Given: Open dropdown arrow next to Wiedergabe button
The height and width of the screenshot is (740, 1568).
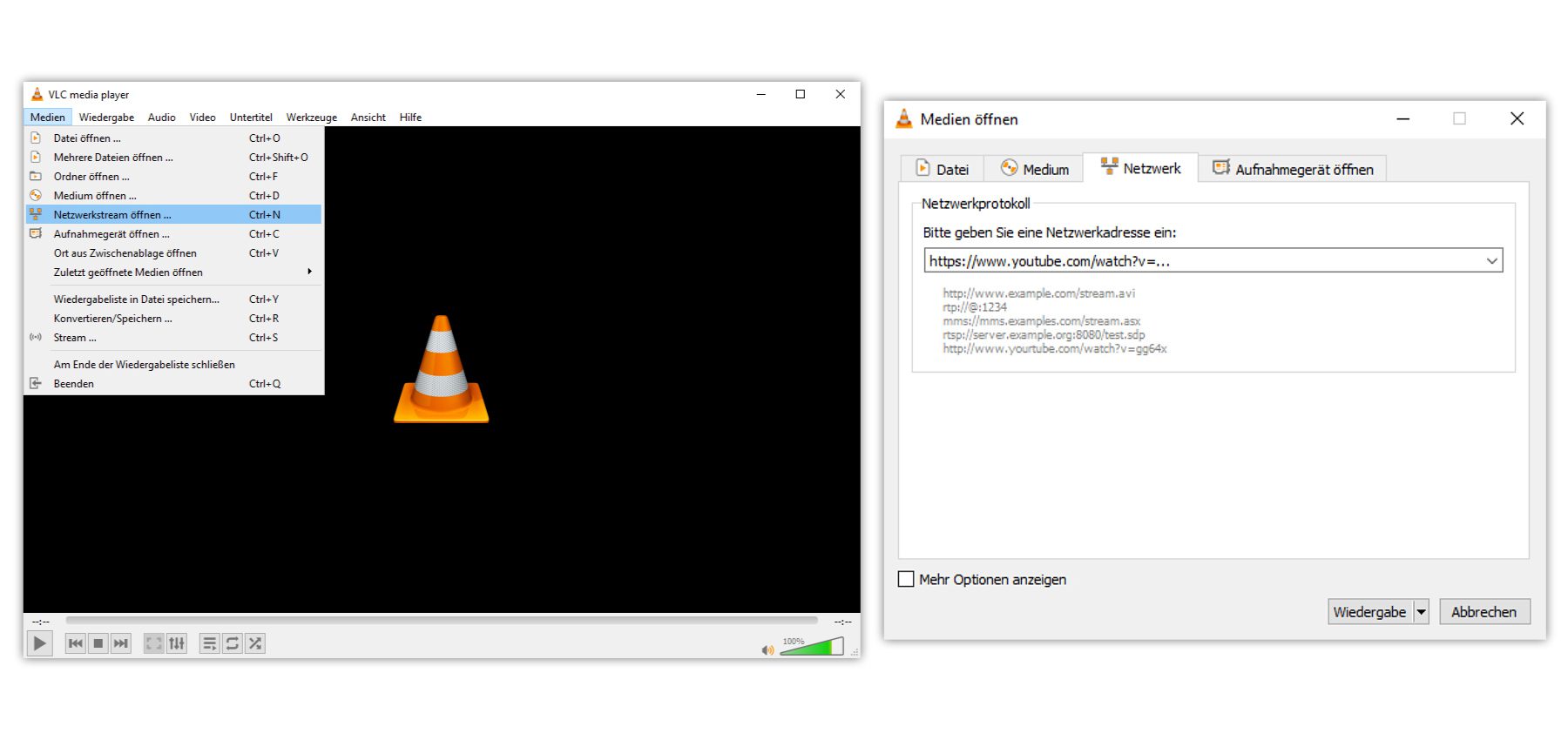Looking at the screenshot, I should [x=1421, y=612].
